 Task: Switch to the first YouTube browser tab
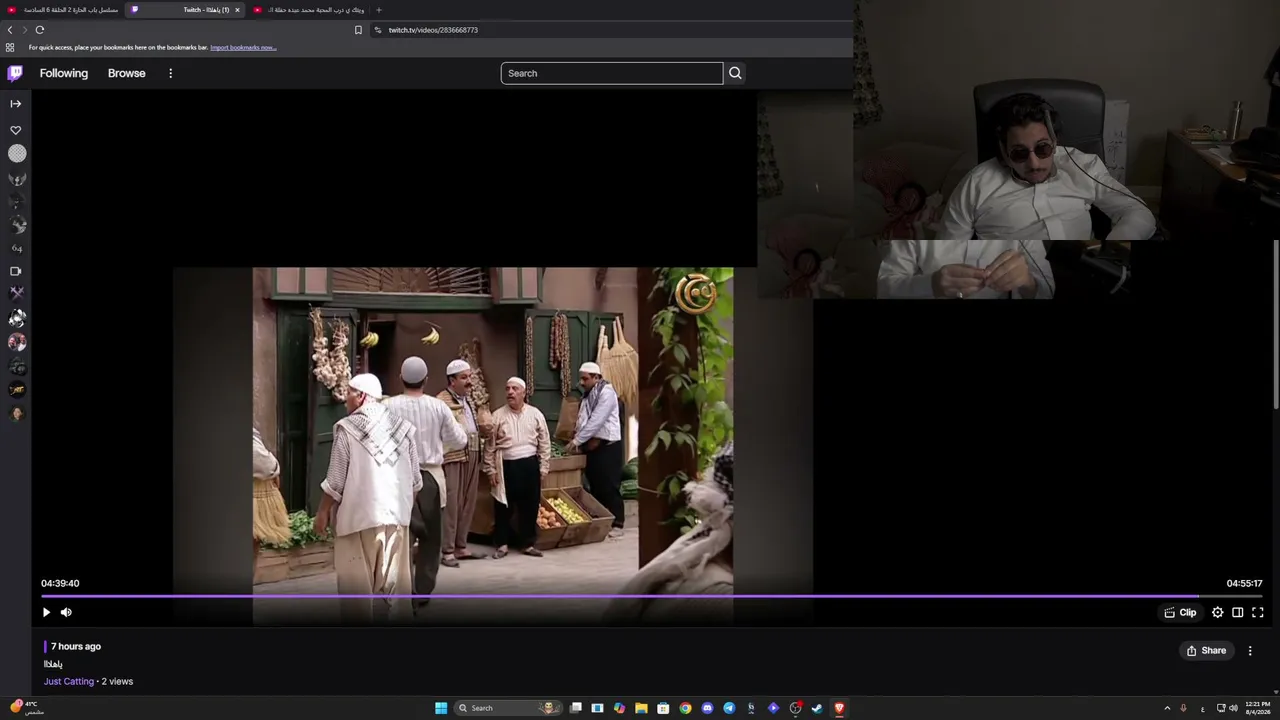tap(62, 10)
